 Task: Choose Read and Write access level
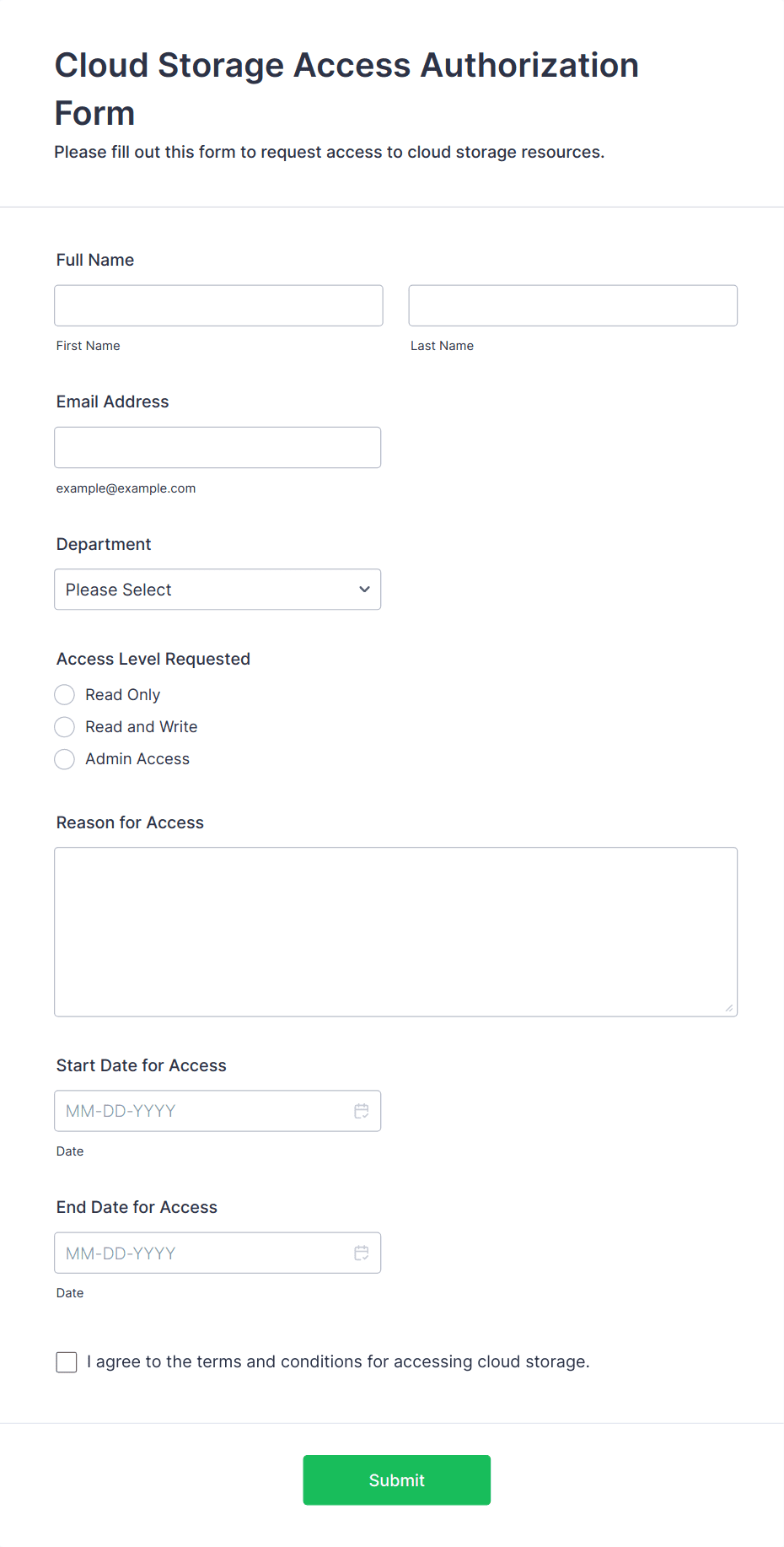pos(65,727)
